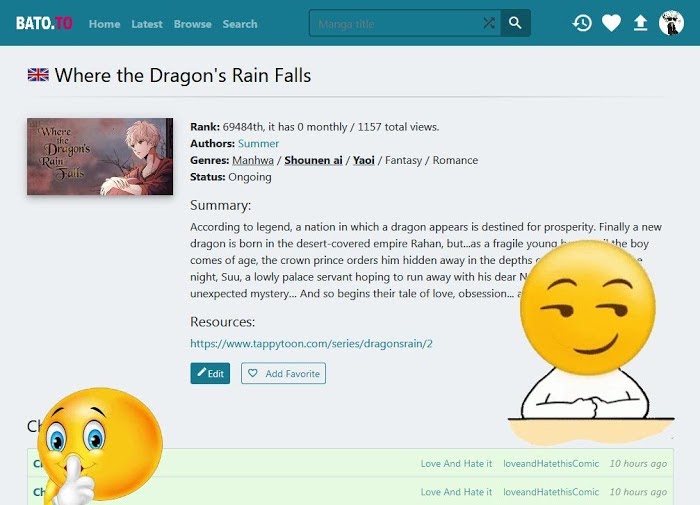Click the Manga title search field
This screenshot has width=700, height=505.
(395, 24)
